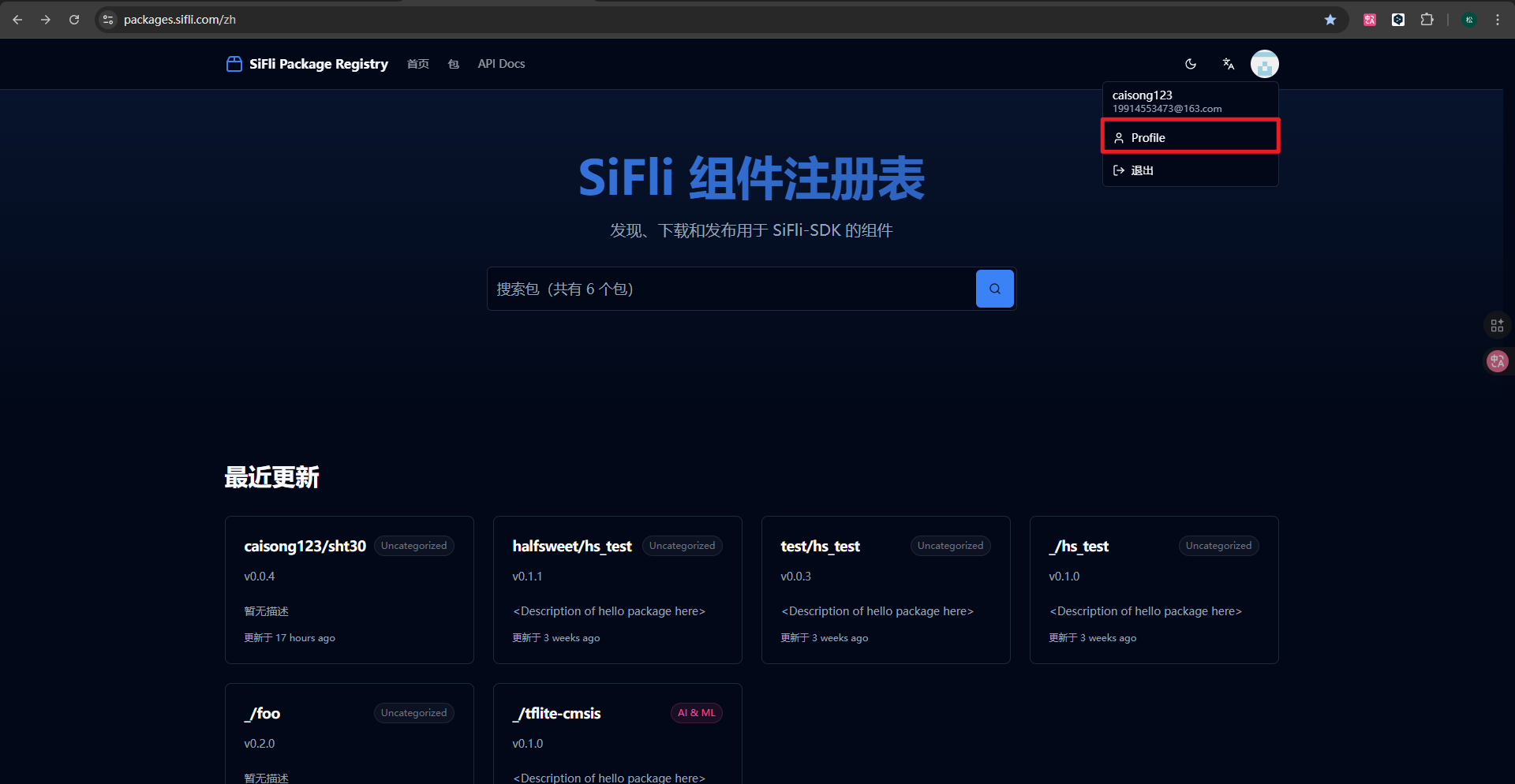Click the Profile person icon
Viewport: 1515px width, 784px height.
click(x=1119, y=137)
